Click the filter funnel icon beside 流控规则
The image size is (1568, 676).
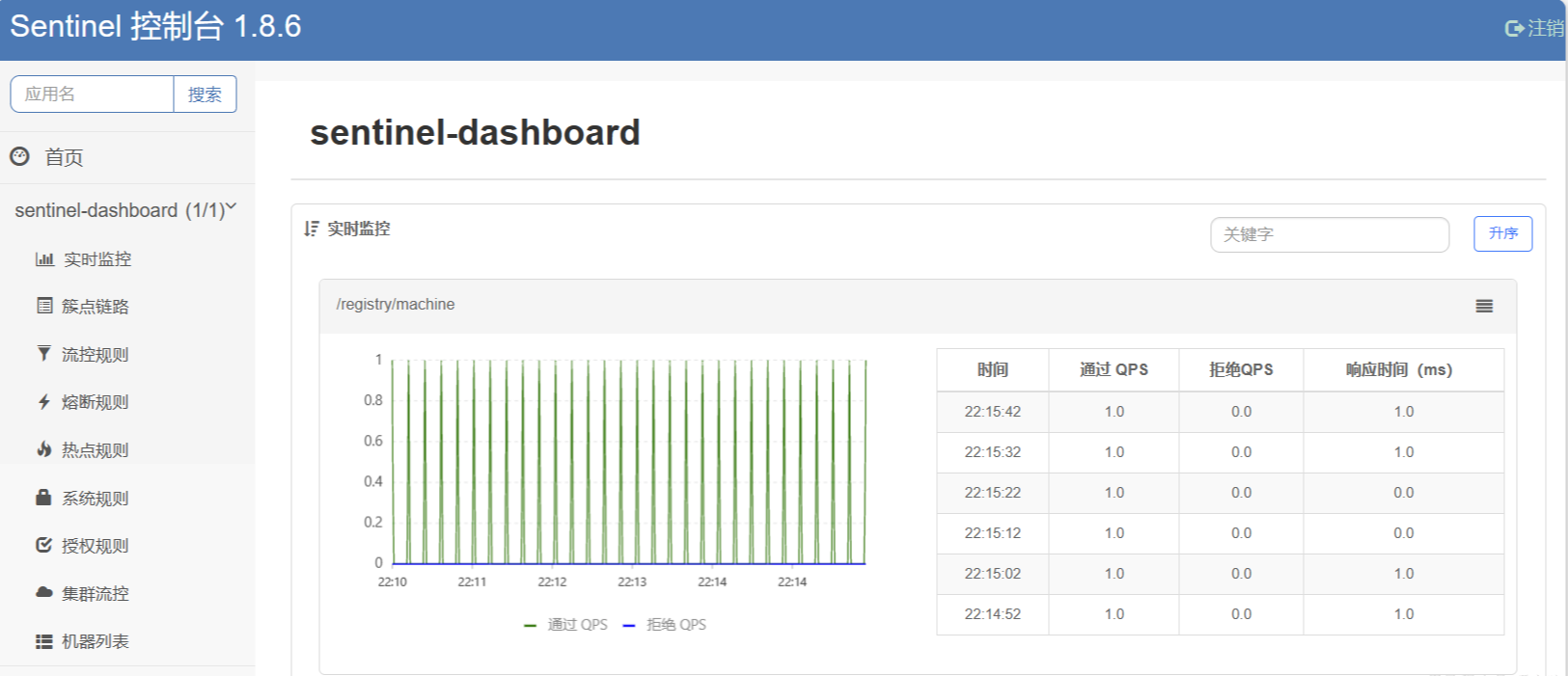[44, 354]
